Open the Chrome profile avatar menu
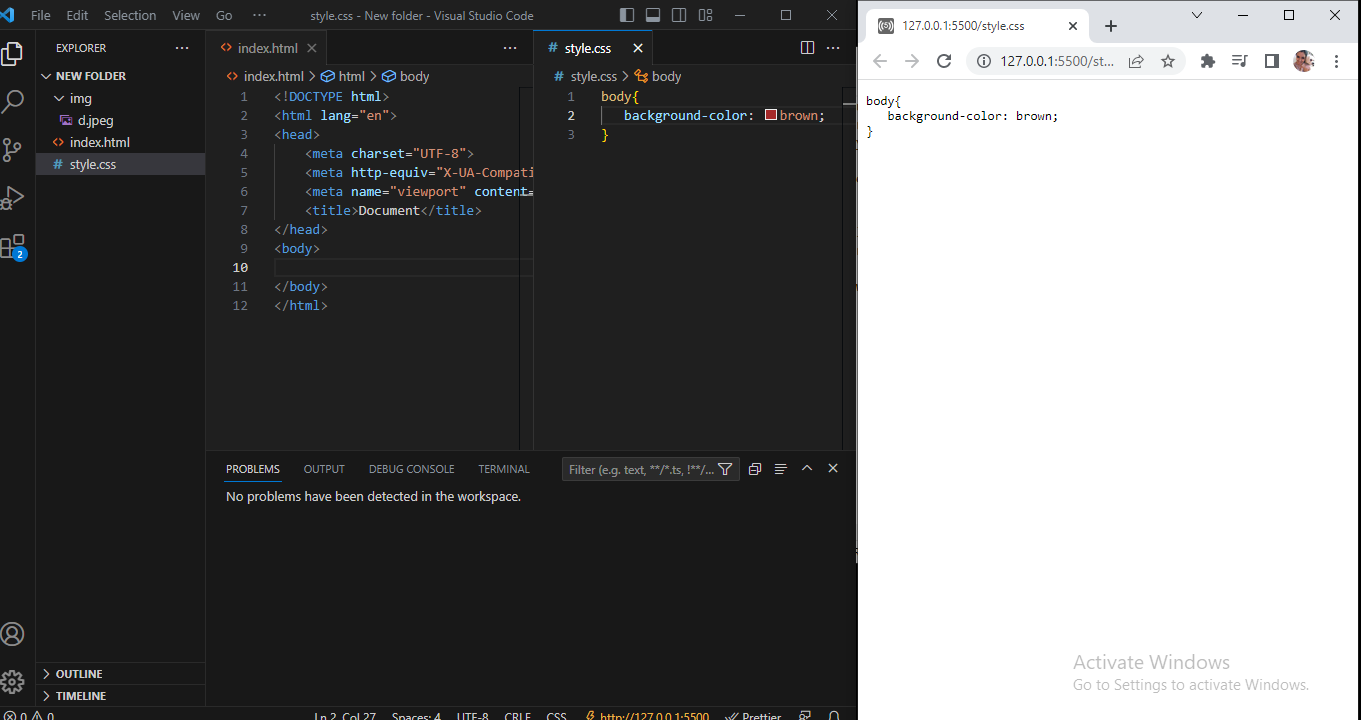Screen dimensions: 1361x720 click(1304, 61)
